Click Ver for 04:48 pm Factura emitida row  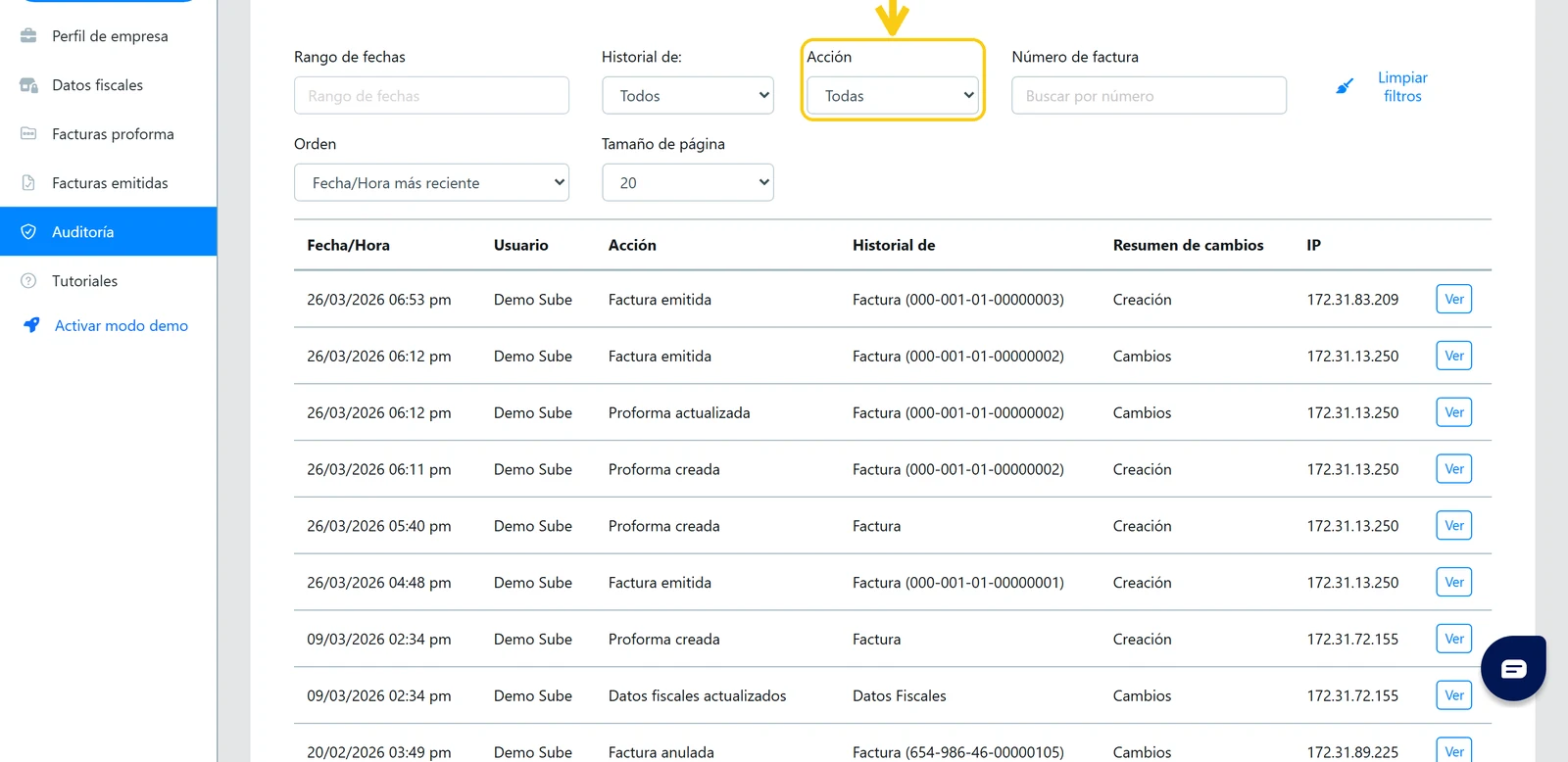coord(1454,582)
